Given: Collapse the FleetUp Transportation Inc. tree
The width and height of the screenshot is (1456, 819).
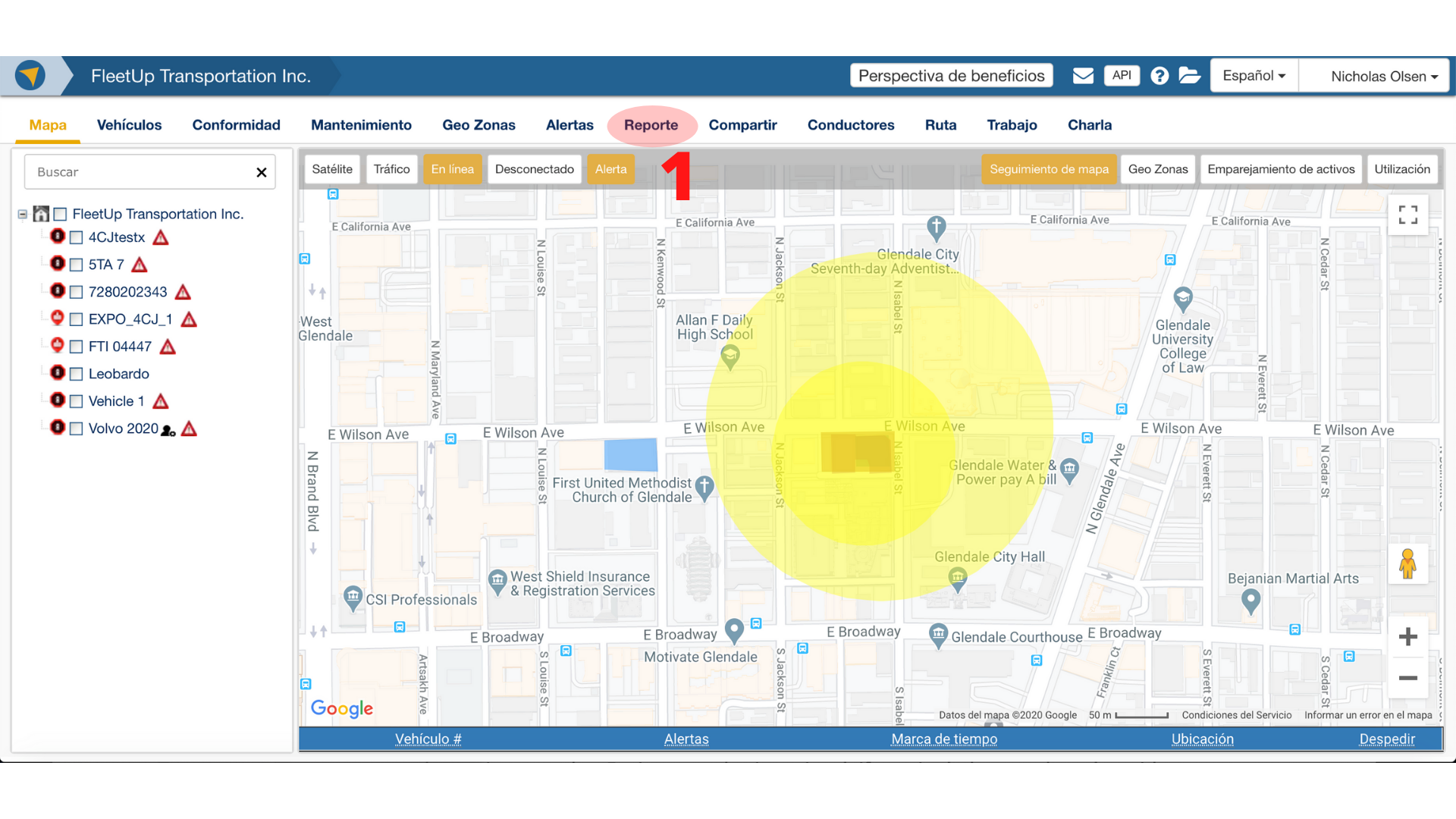Looking at the screenshot, I should (23, 215).
